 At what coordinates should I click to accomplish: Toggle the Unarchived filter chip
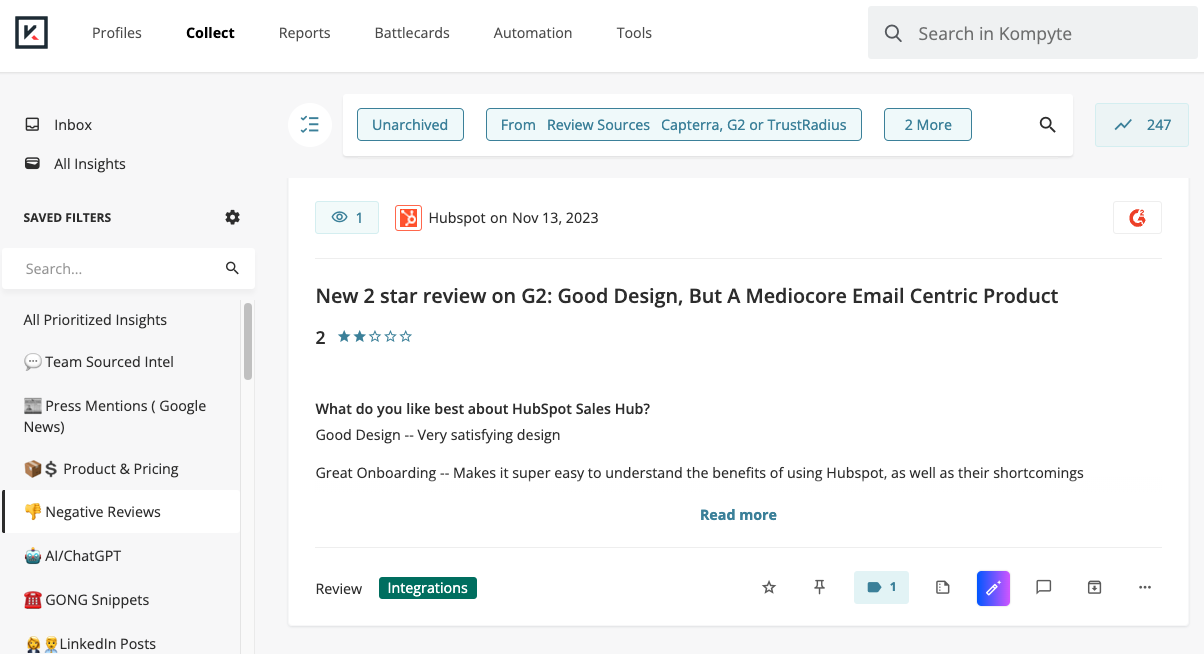point(410,125)
